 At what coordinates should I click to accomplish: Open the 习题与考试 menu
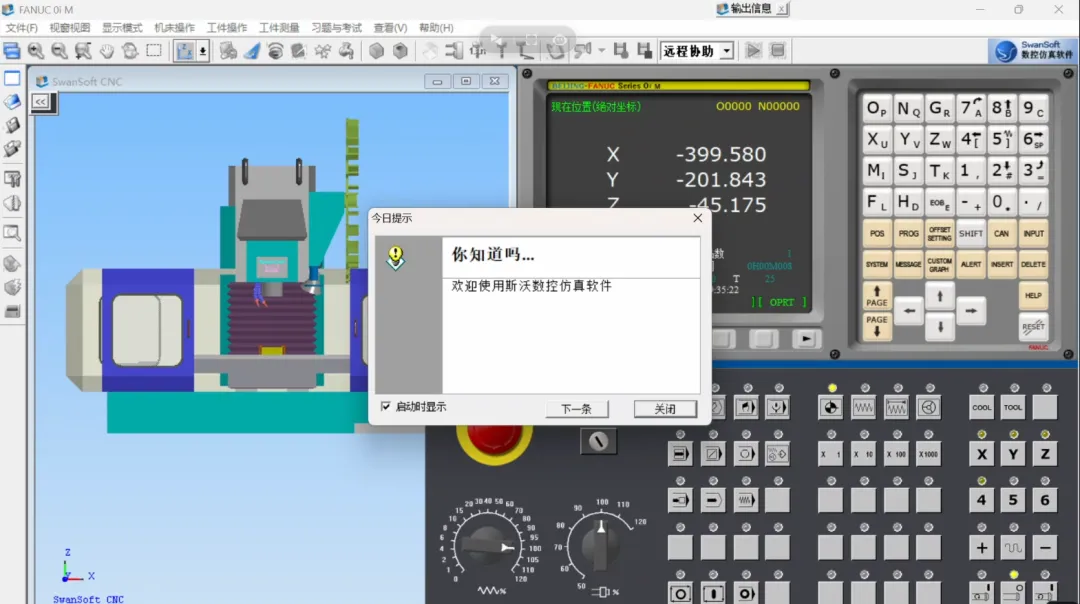click(x=336, y=28)
